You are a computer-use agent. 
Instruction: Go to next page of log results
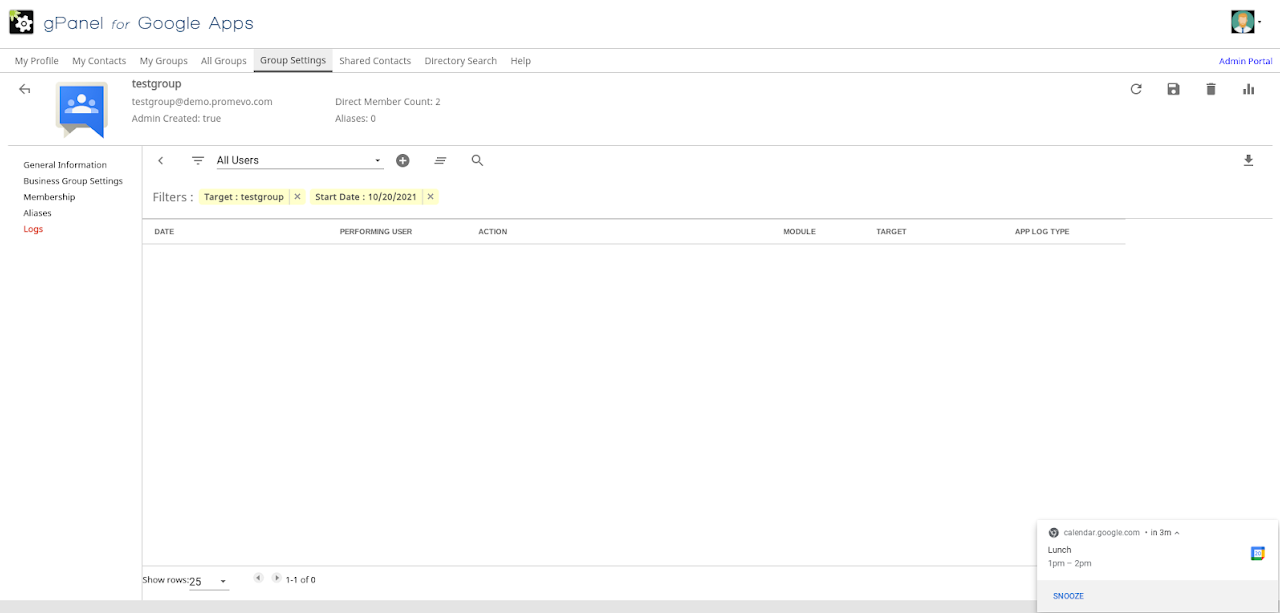[277, 578]
